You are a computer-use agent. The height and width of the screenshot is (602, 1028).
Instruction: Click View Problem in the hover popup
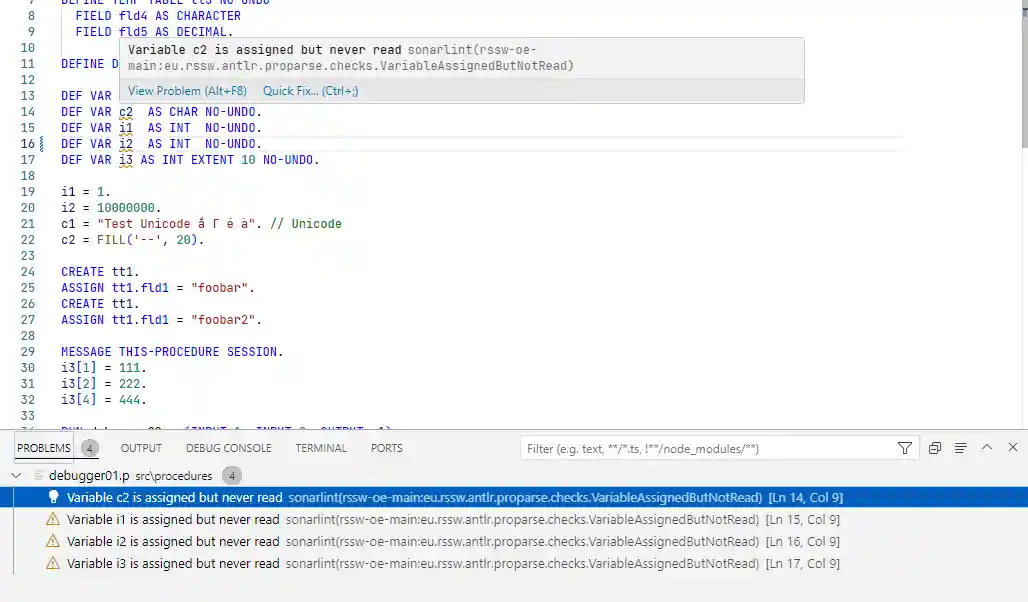point(187,91)
